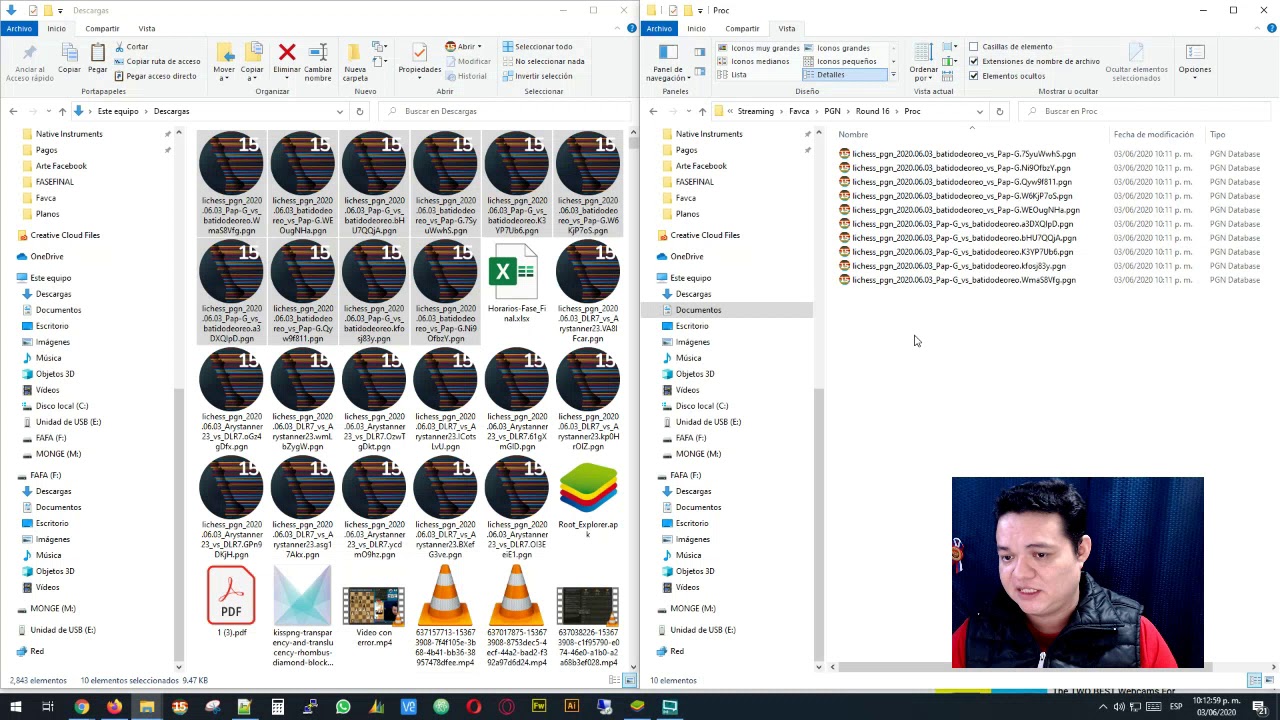Create a Nueva carpeta
Screen dimensions: 1280x720
pyautogui.click(x=355, y=62)
